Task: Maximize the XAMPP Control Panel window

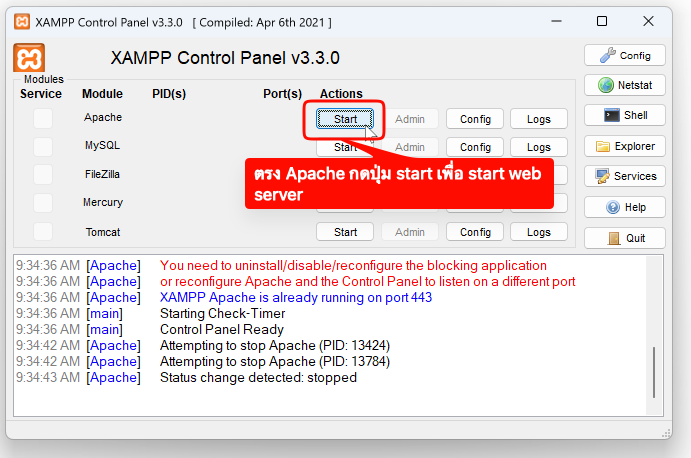Action: (x=601, y=21)
